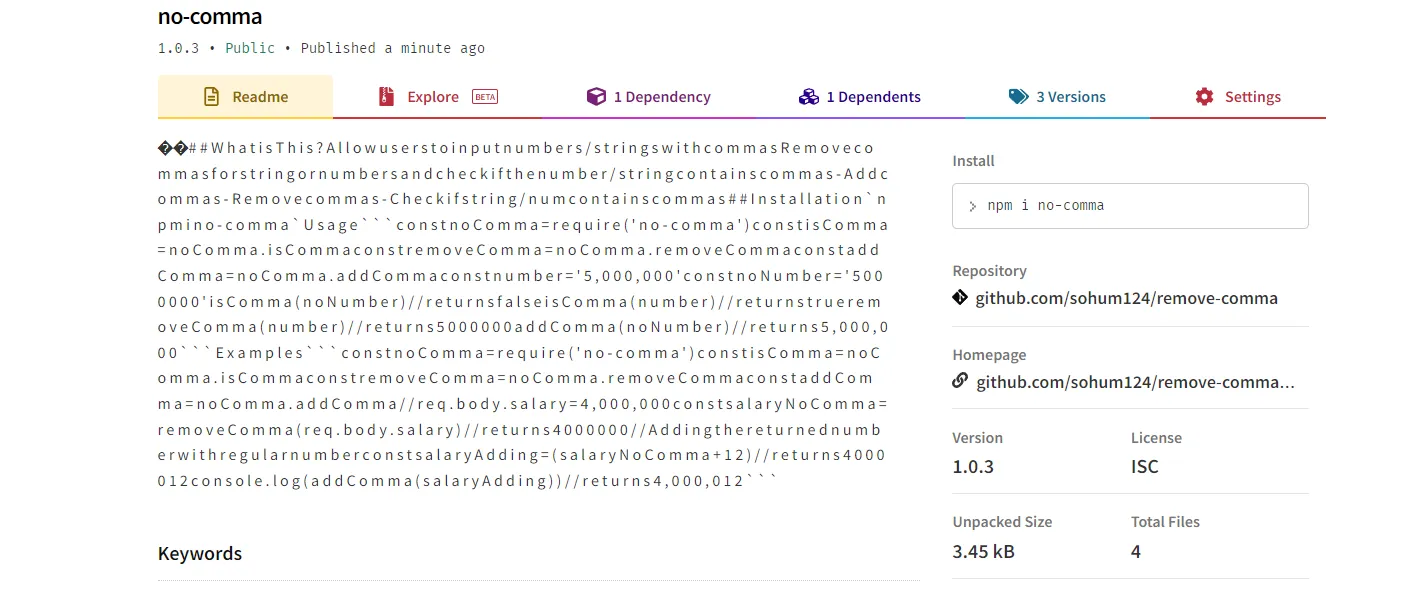Copy the npm i no-comma install command
This screenshot has height=596, width=1423.
[1130, 206]
